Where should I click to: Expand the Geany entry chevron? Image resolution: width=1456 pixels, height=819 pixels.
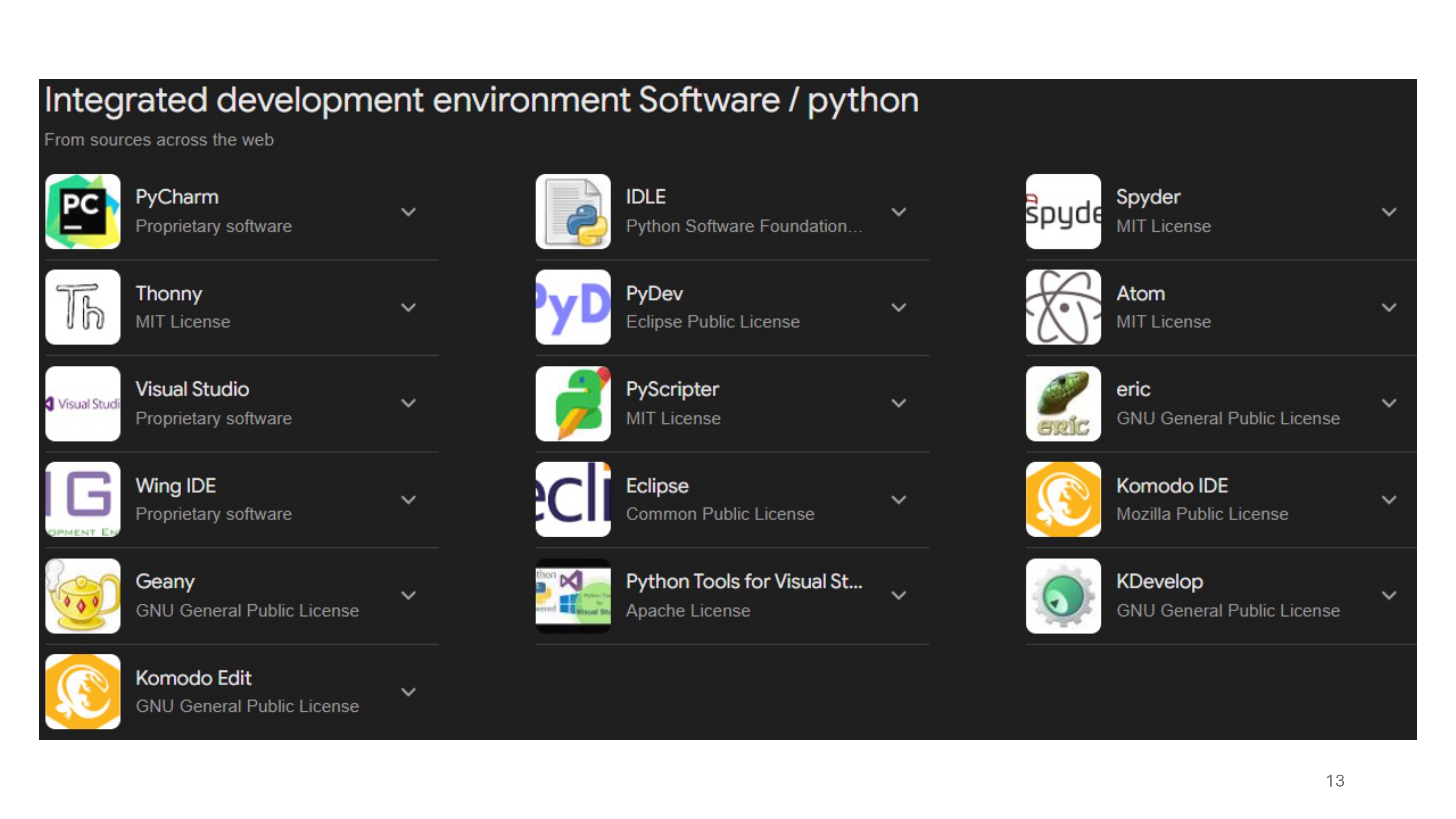tap(408, 596)
